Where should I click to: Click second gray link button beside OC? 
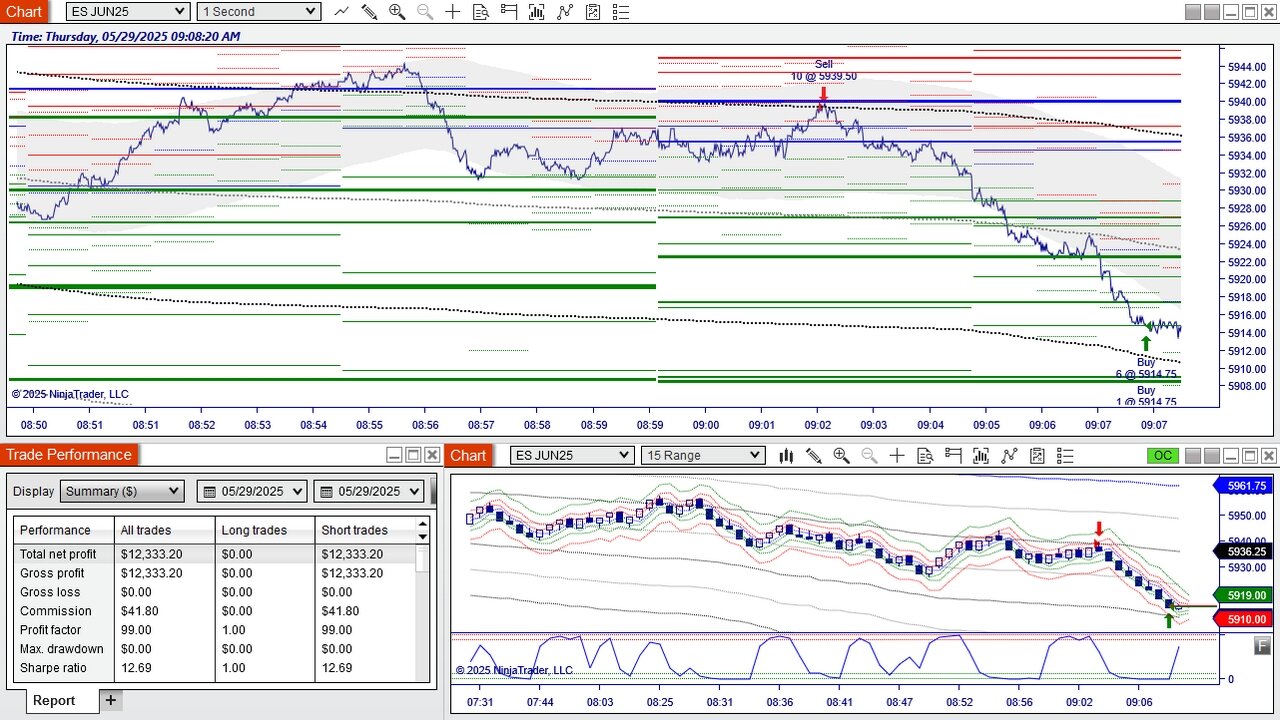tap(1211, 455)
